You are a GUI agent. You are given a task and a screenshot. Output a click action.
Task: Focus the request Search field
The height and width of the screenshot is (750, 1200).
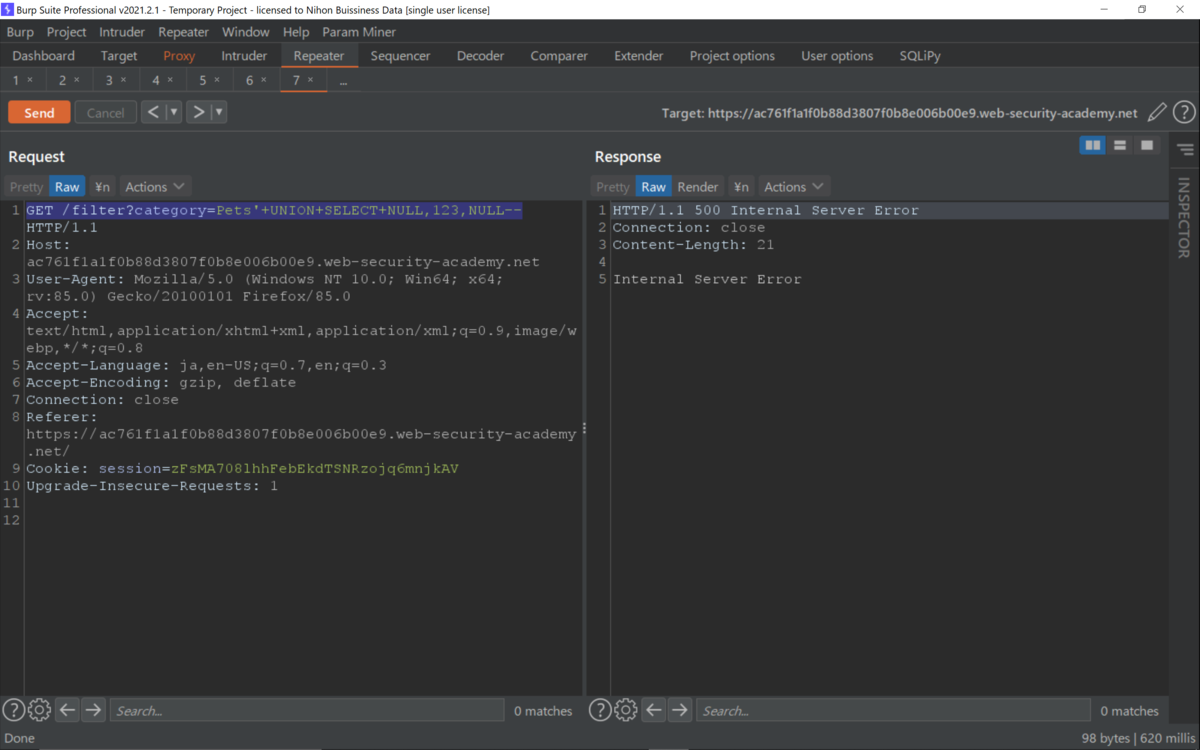pos(306,710)
